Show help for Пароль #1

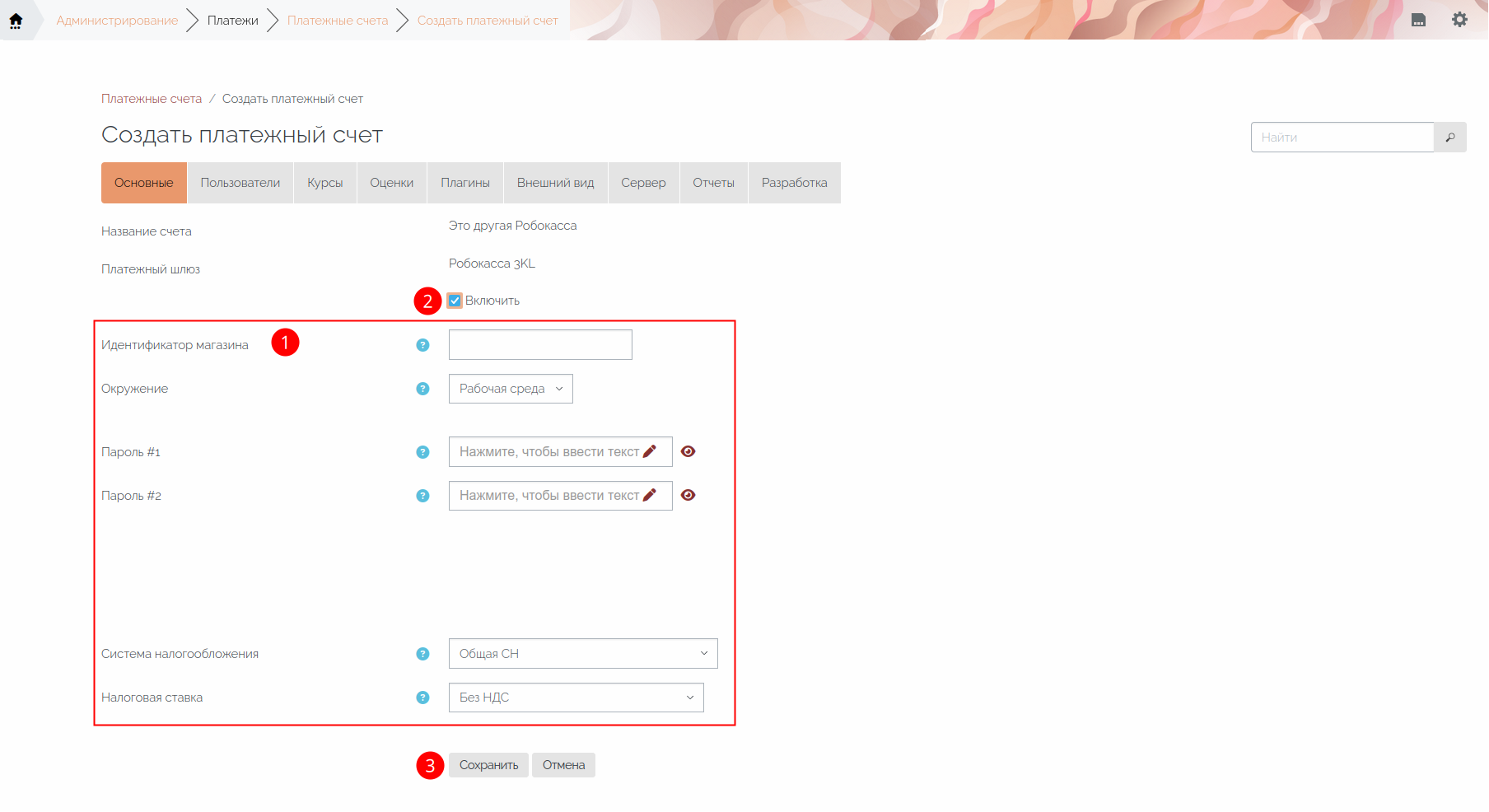click(422, 452)
